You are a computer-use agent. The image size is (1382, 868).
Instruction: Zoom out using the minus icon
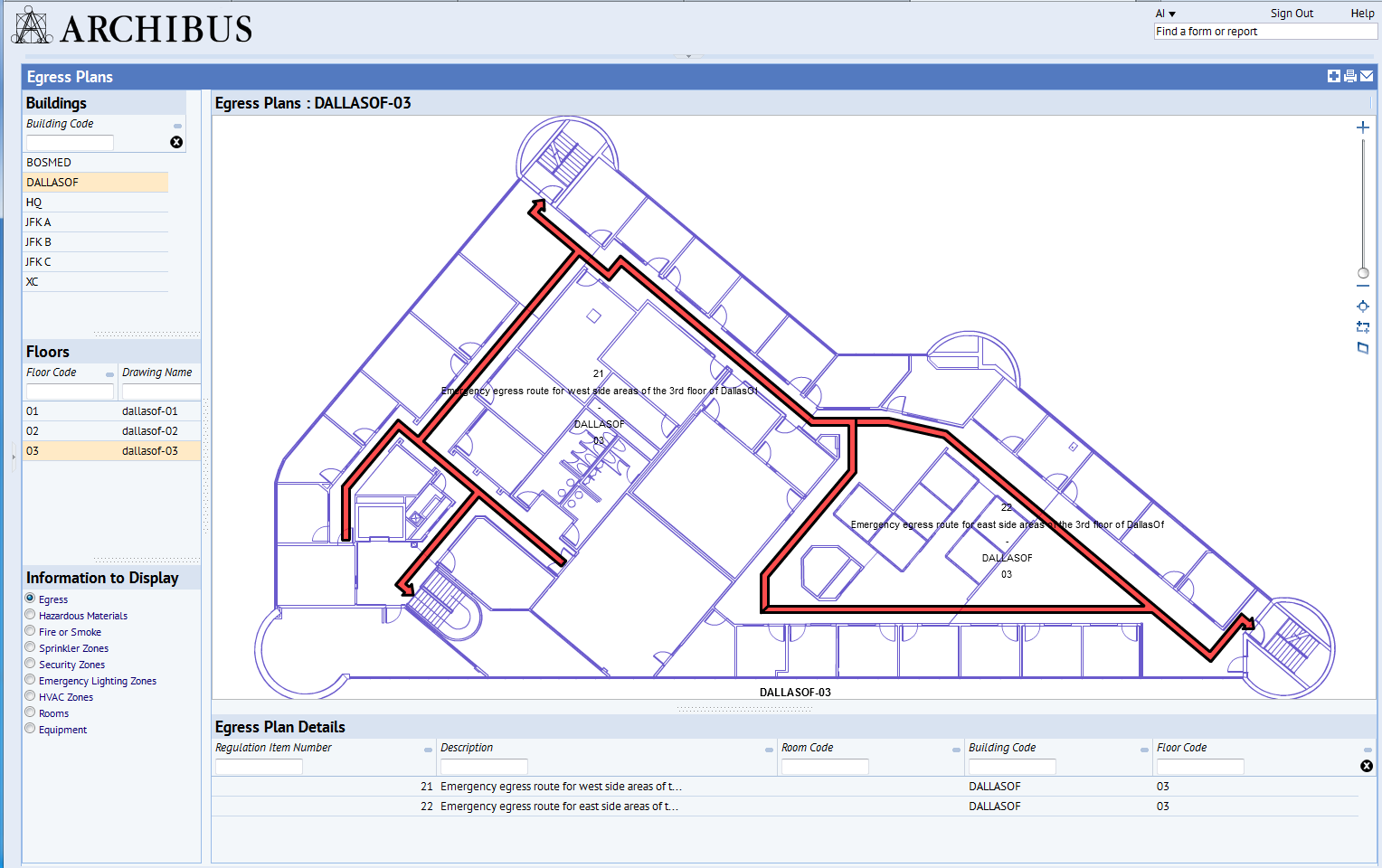(x=1363, y=286)
